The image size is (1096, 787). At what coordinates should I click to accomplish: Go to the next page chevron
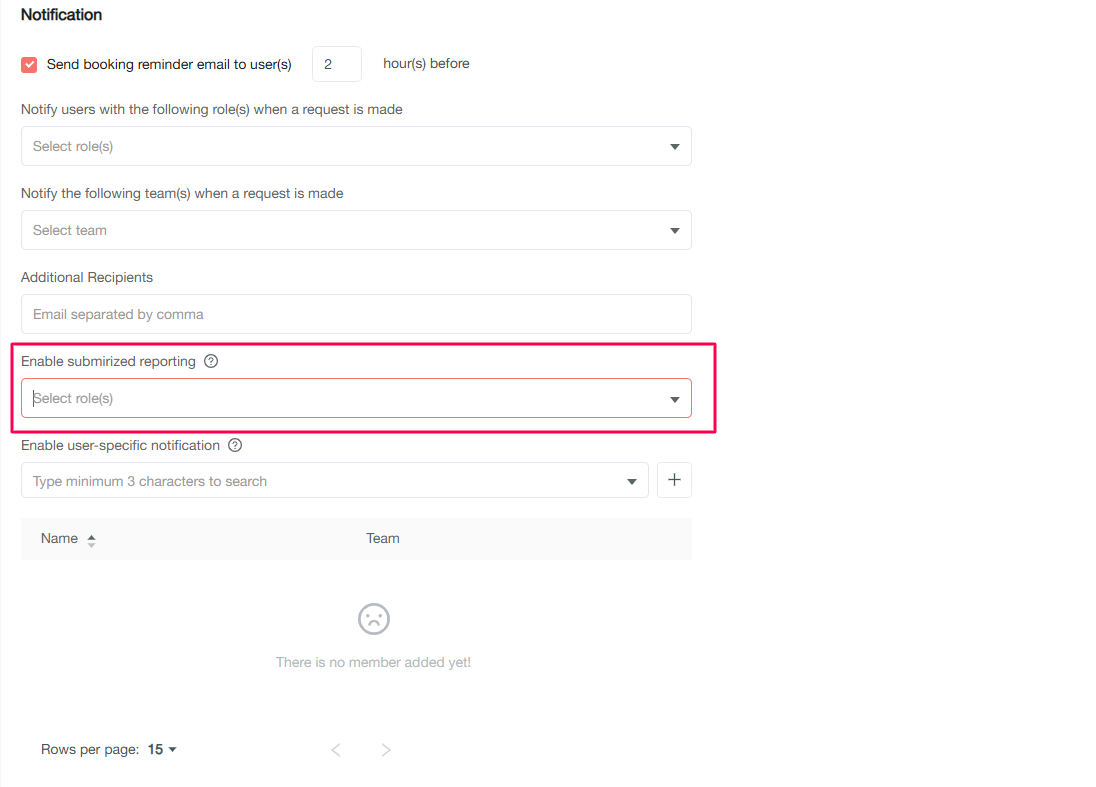tap(386, 750)
